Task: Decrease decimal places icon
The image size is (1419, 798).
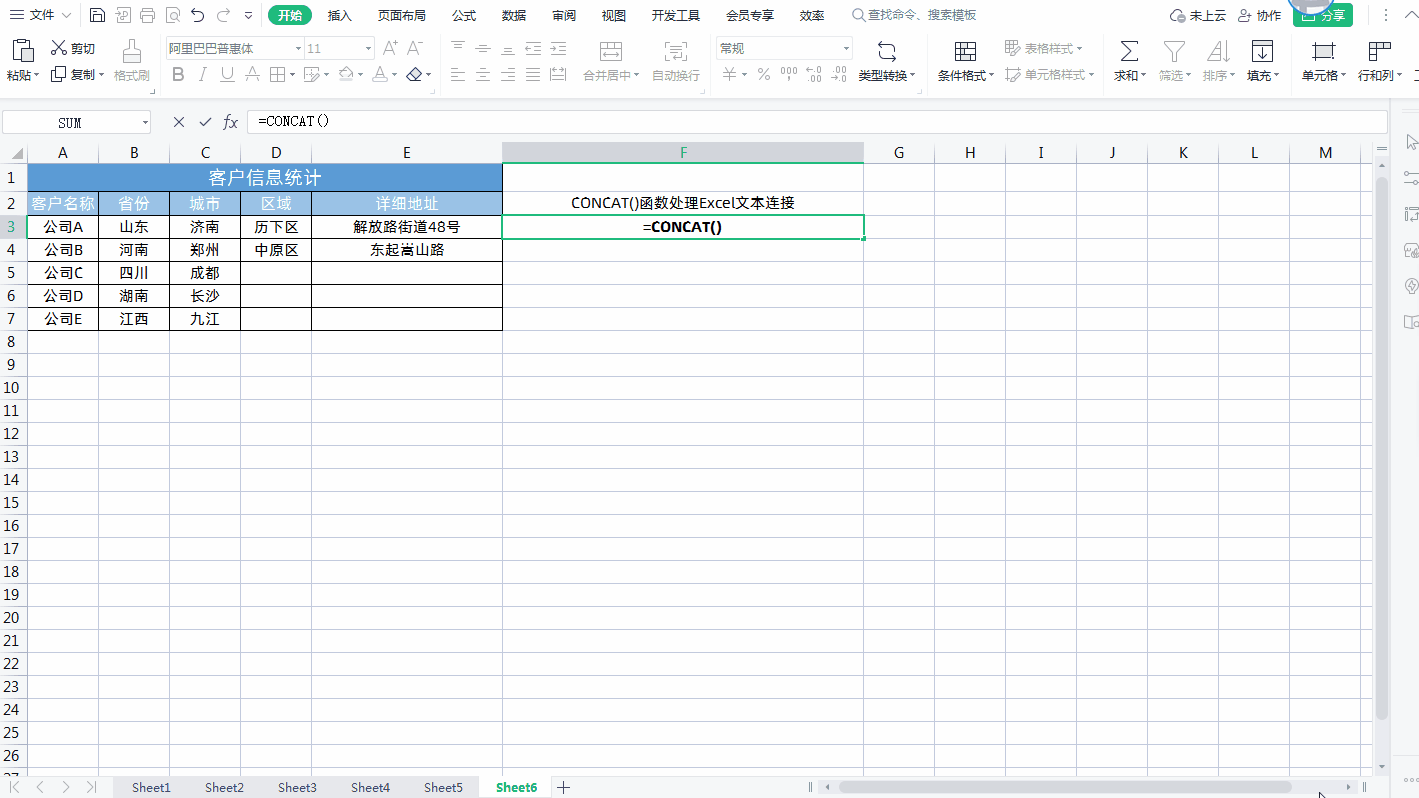Action: coord(839,74)
